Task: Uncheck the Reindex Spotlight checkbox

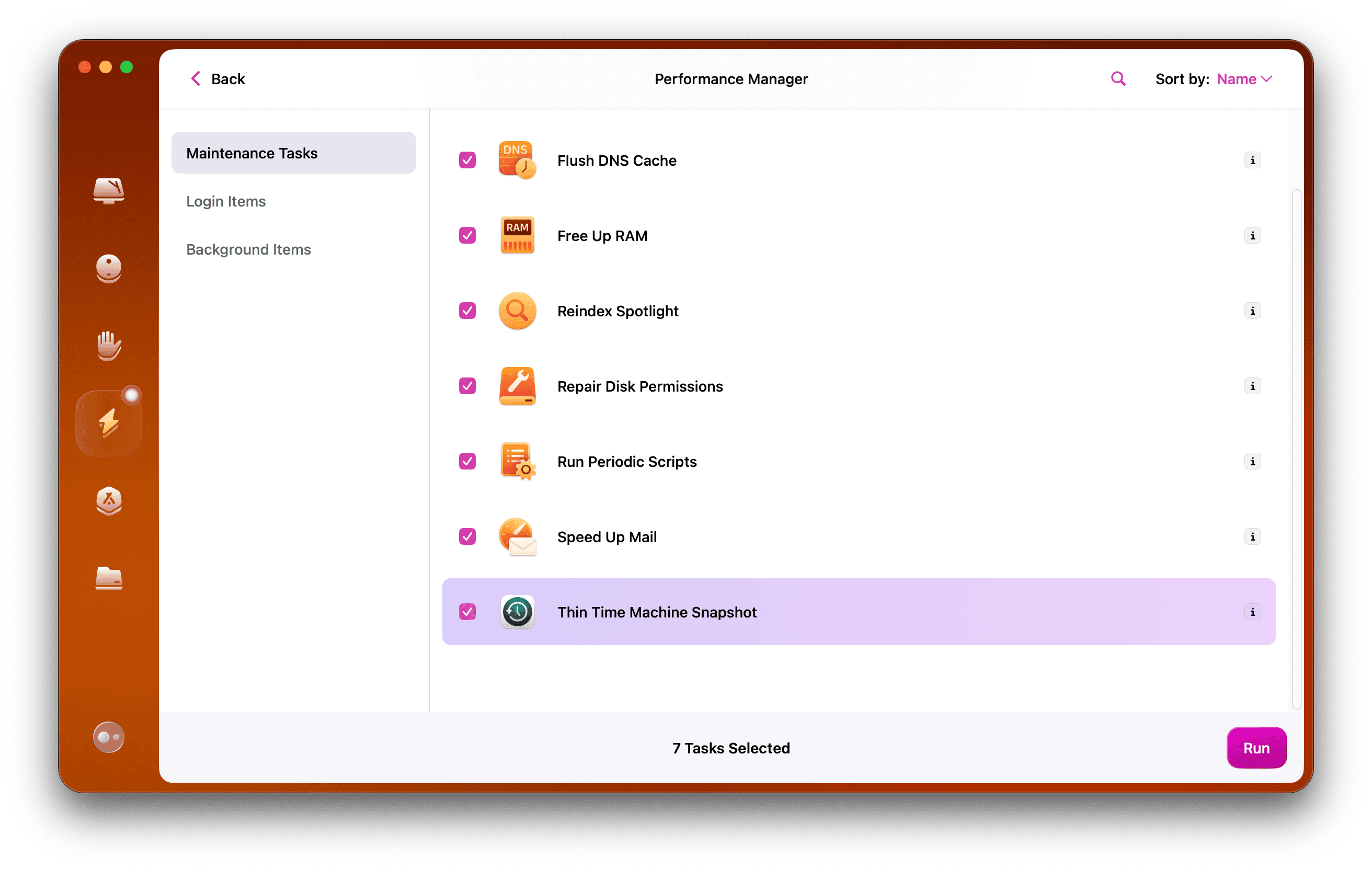Action: point(467,311)
